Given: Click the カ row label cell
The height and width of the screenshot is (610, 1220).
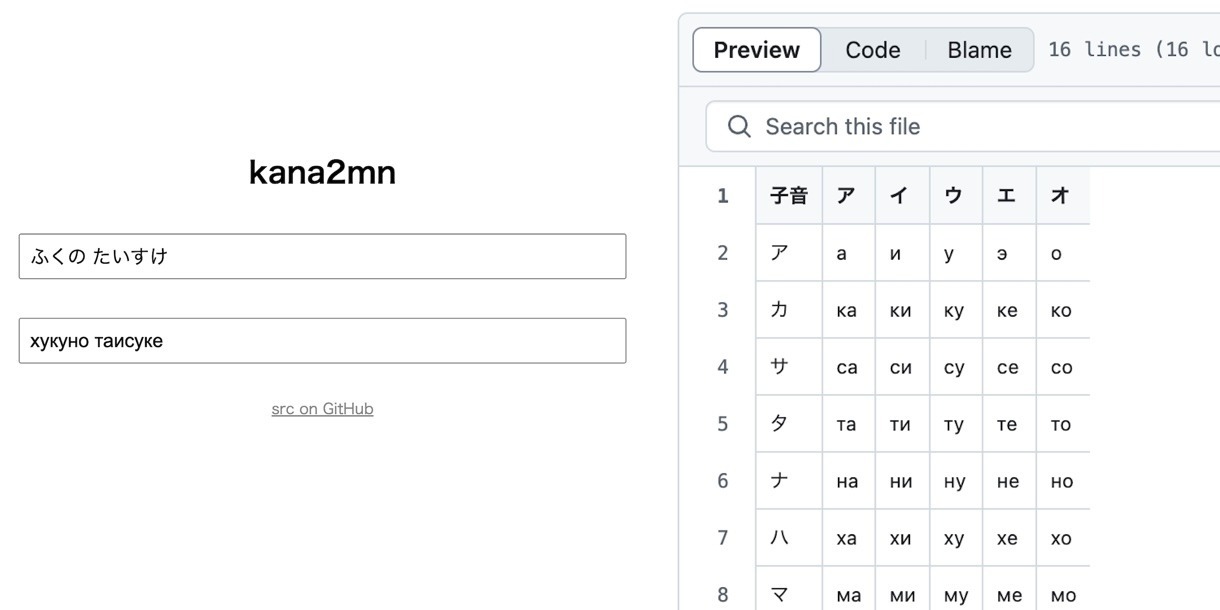Looking at the screenshot, I should click(789, 310).
